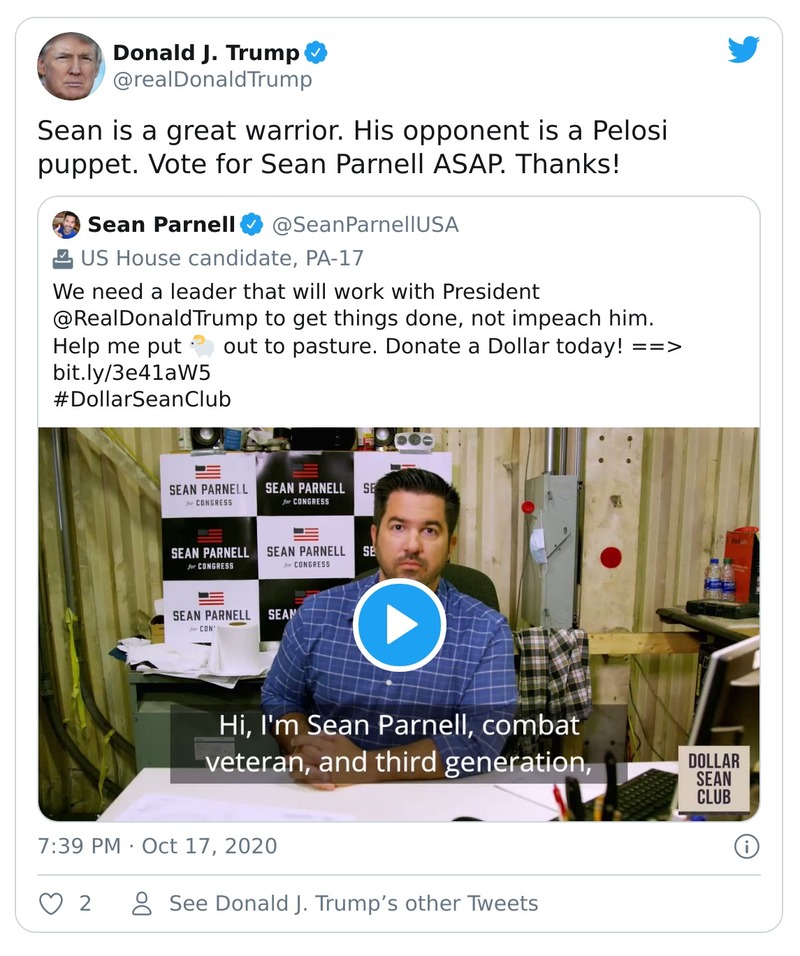Open See Donald J. Trump's other Tweets
This screenshot has width=800, height=956.
(353, 904)
